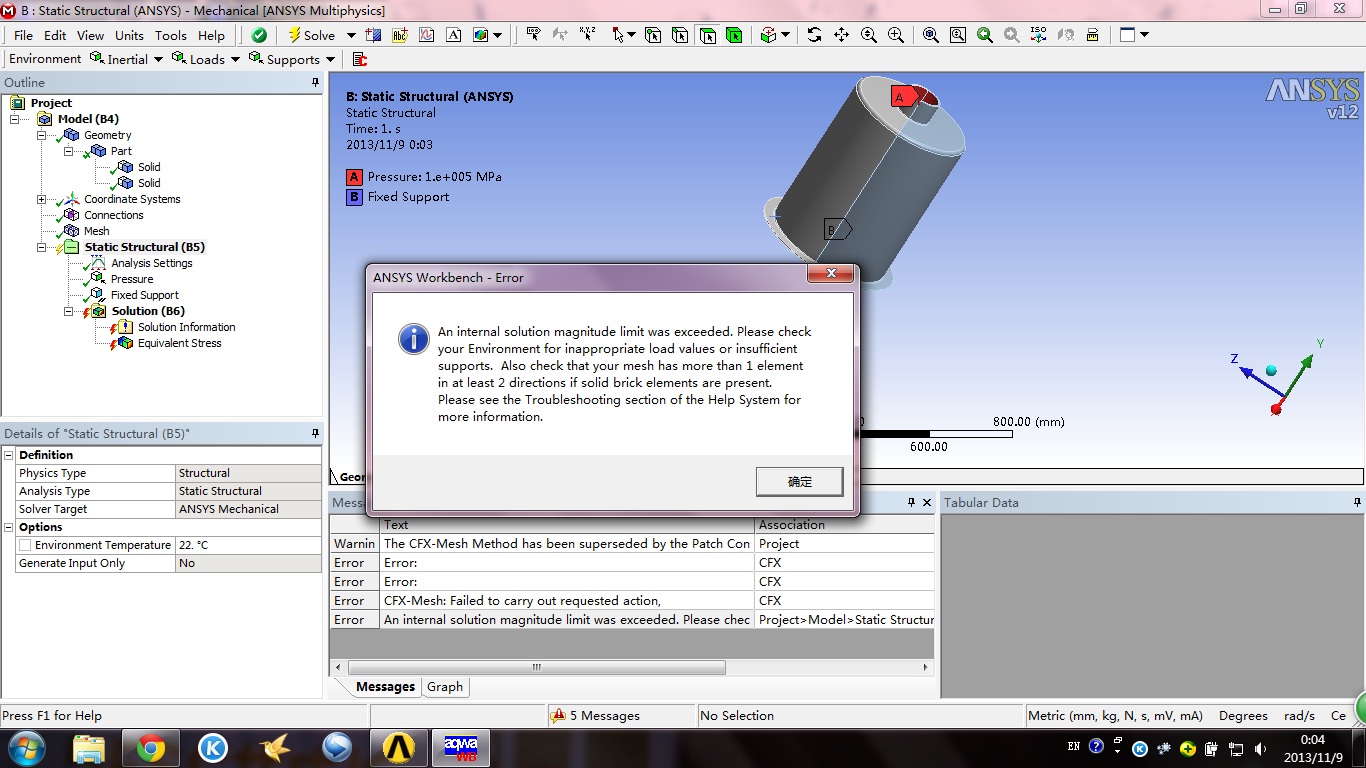Select Fixed Support in the outline
This screenshot has height=768, width=1366.
coord(144,295)
